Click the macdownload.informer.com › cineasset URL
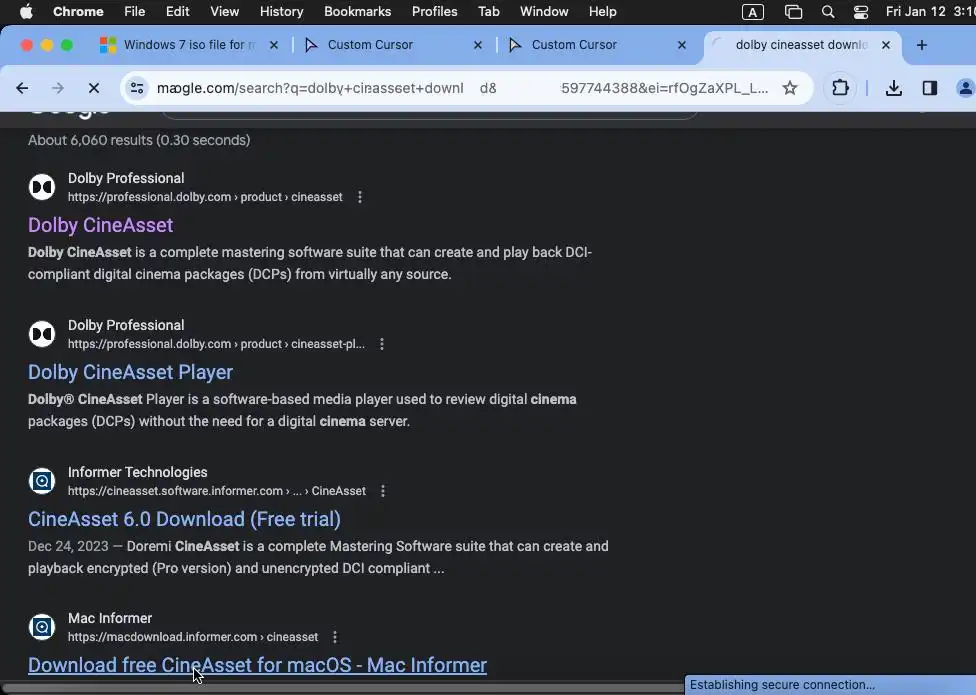This screenshot has height=695, width=976. point(193,637)
